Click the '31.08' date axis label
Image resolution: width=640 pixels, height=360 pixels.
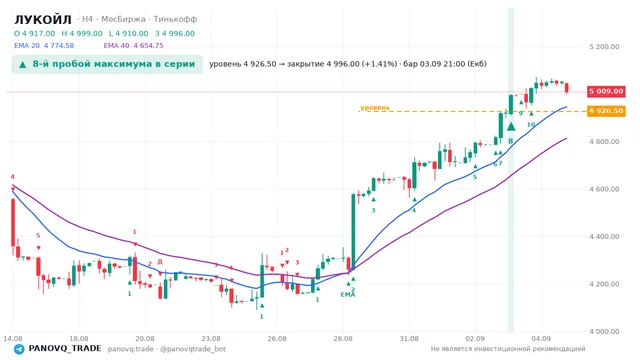tap(409, 339)
